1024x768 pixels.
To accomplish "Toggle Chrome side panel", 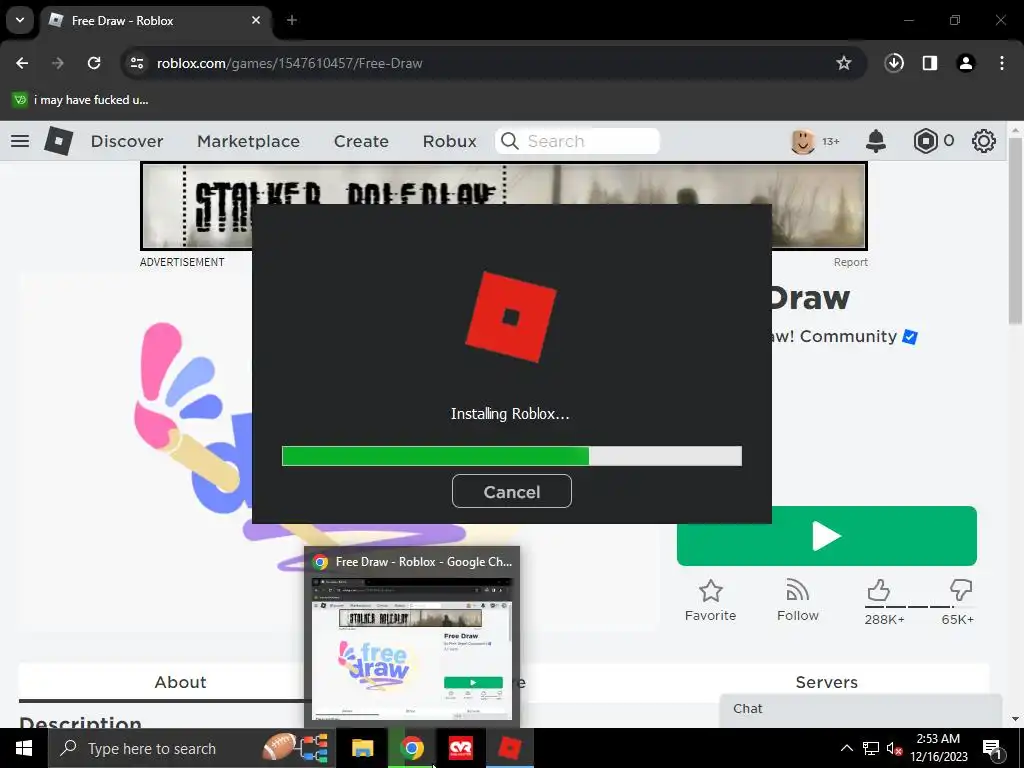I will click(930, 63).
